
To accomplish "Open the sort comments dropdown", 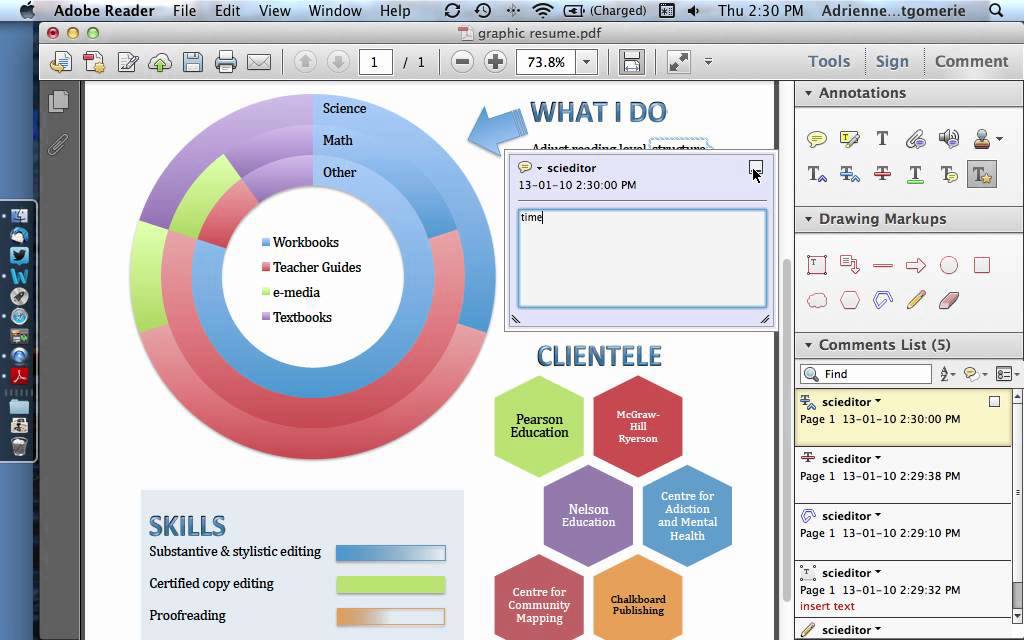I will click(946, 374).
